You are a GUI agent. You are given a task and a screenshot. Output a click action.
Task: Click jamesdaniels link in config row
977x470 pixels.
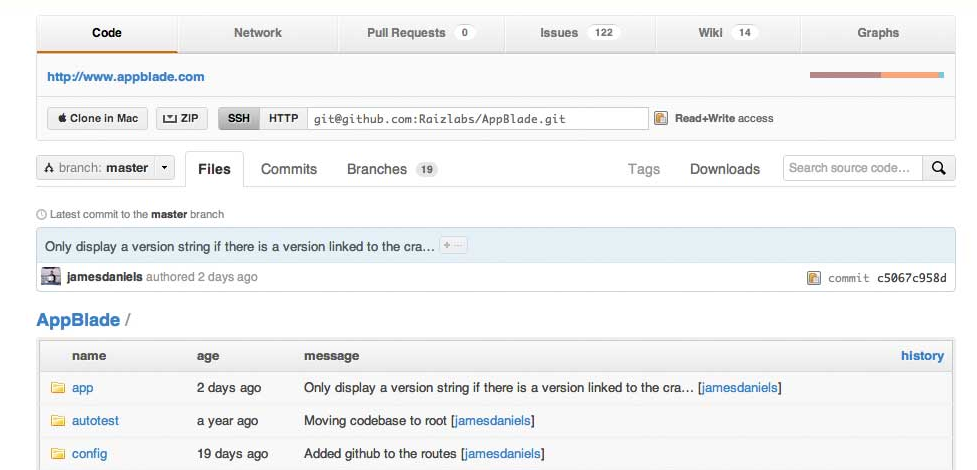coord(503,454)
